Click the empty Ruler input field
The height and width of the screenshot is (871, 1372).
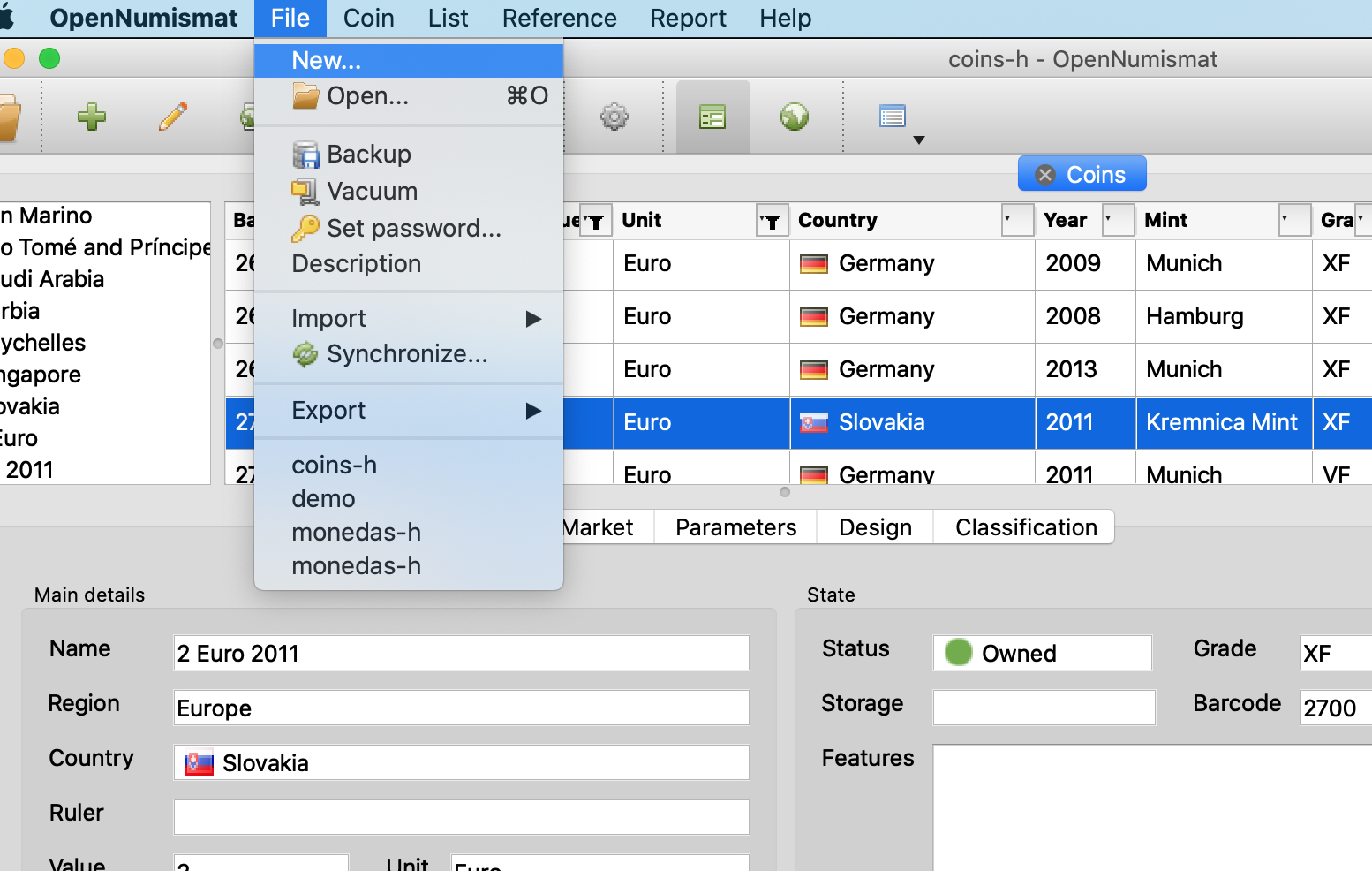coord(462,817)
